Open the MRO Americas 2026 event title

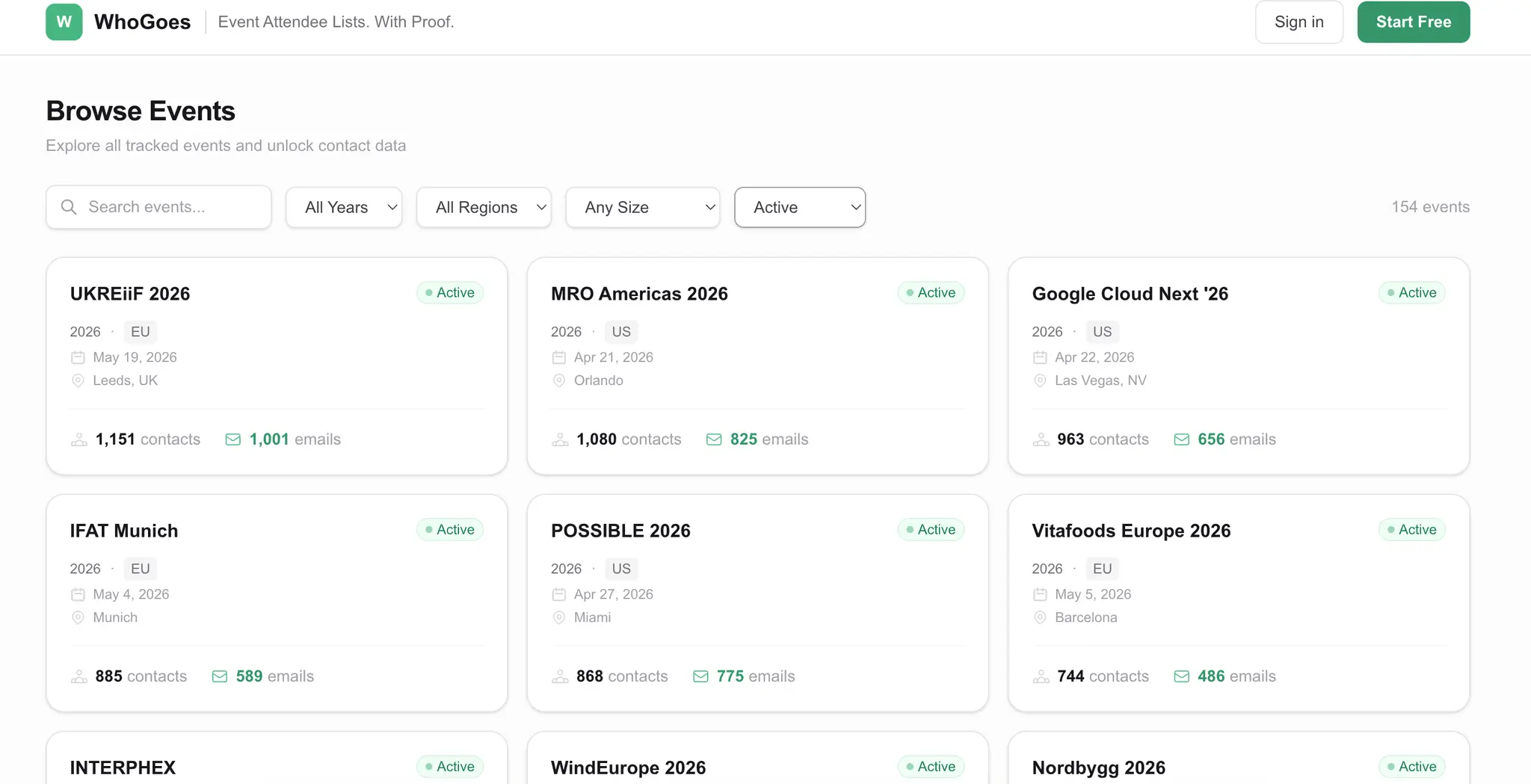tap(639, 294)
